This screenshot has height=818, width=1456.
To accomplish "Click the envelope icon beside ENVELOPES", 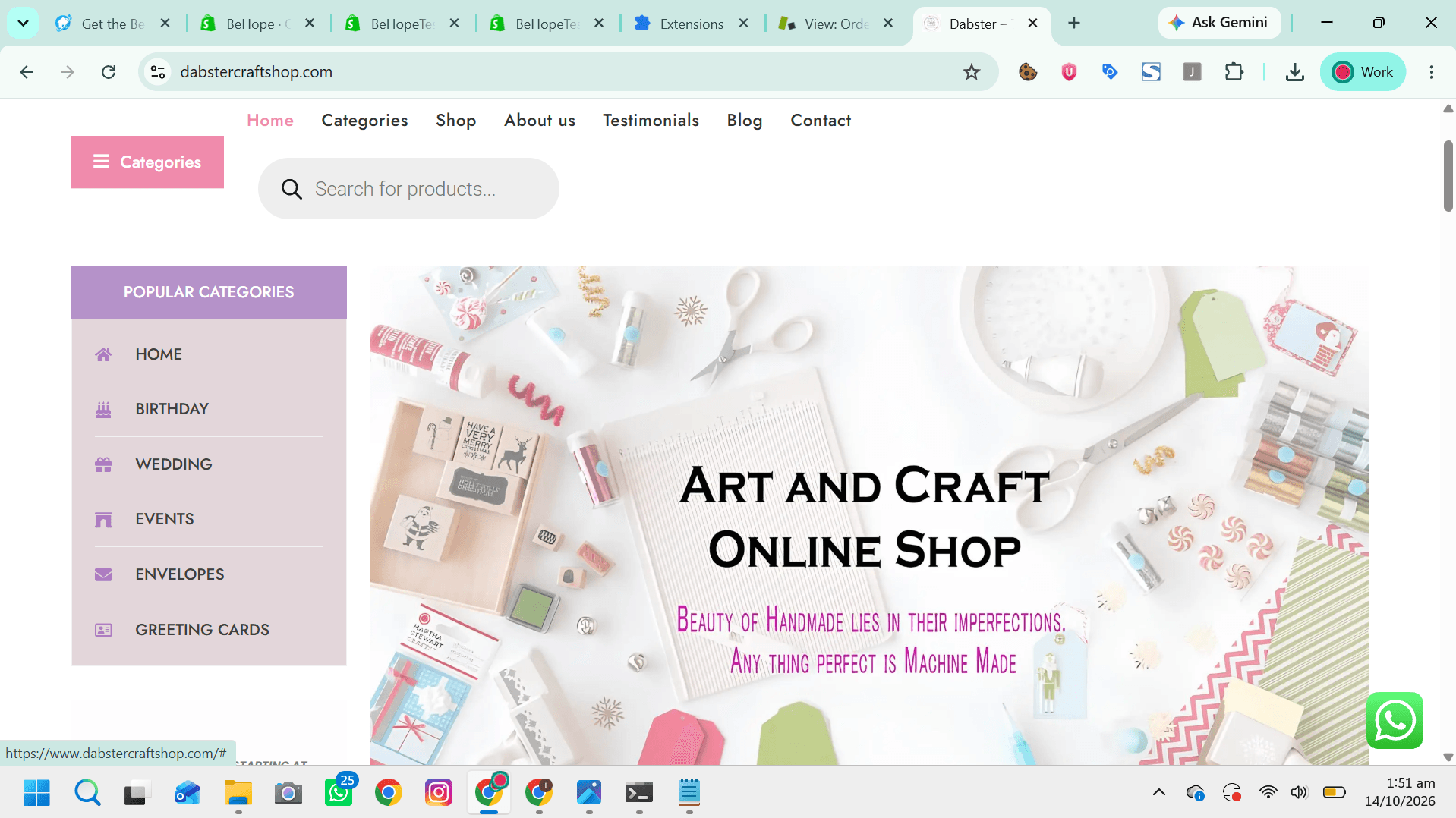I will coord(103,574).
